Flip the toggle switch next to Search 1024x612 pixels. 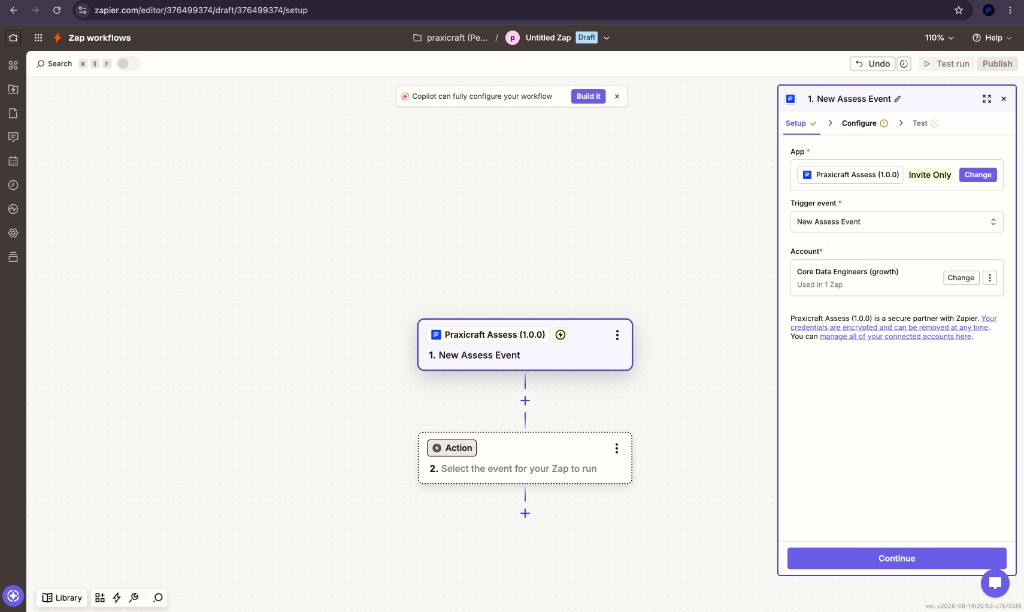128,63
